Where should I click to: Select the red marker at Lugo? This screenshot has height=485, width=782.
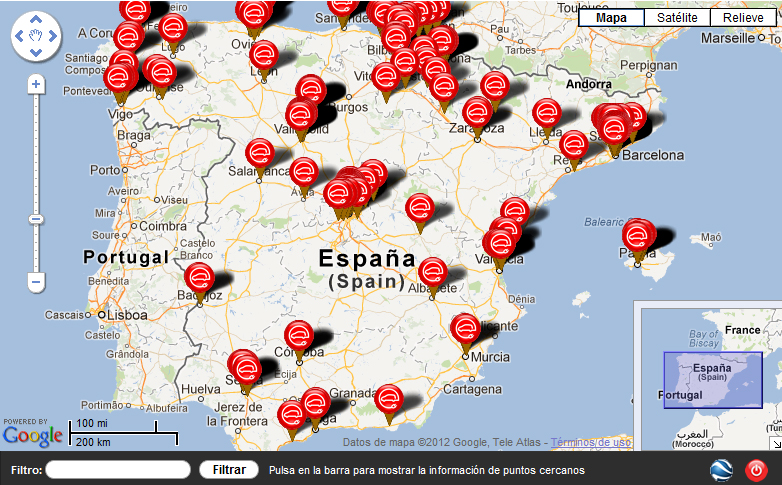(173, 29)
